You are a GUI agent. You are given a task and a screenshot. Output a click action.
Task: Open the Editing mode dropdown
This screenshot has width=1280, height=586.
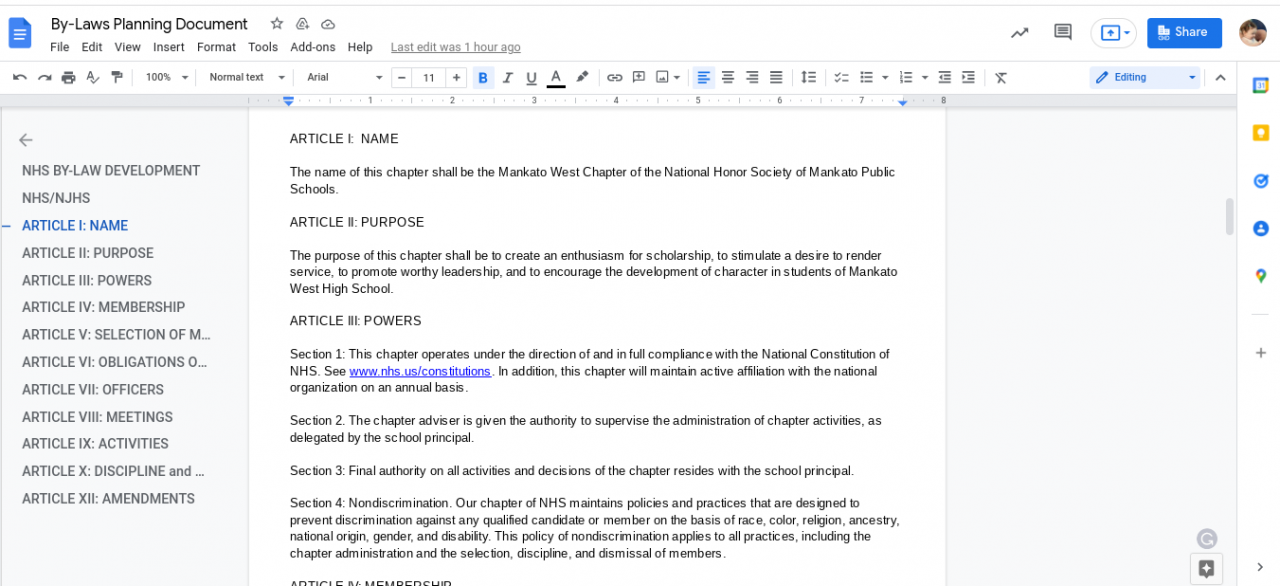[1144, 77]
